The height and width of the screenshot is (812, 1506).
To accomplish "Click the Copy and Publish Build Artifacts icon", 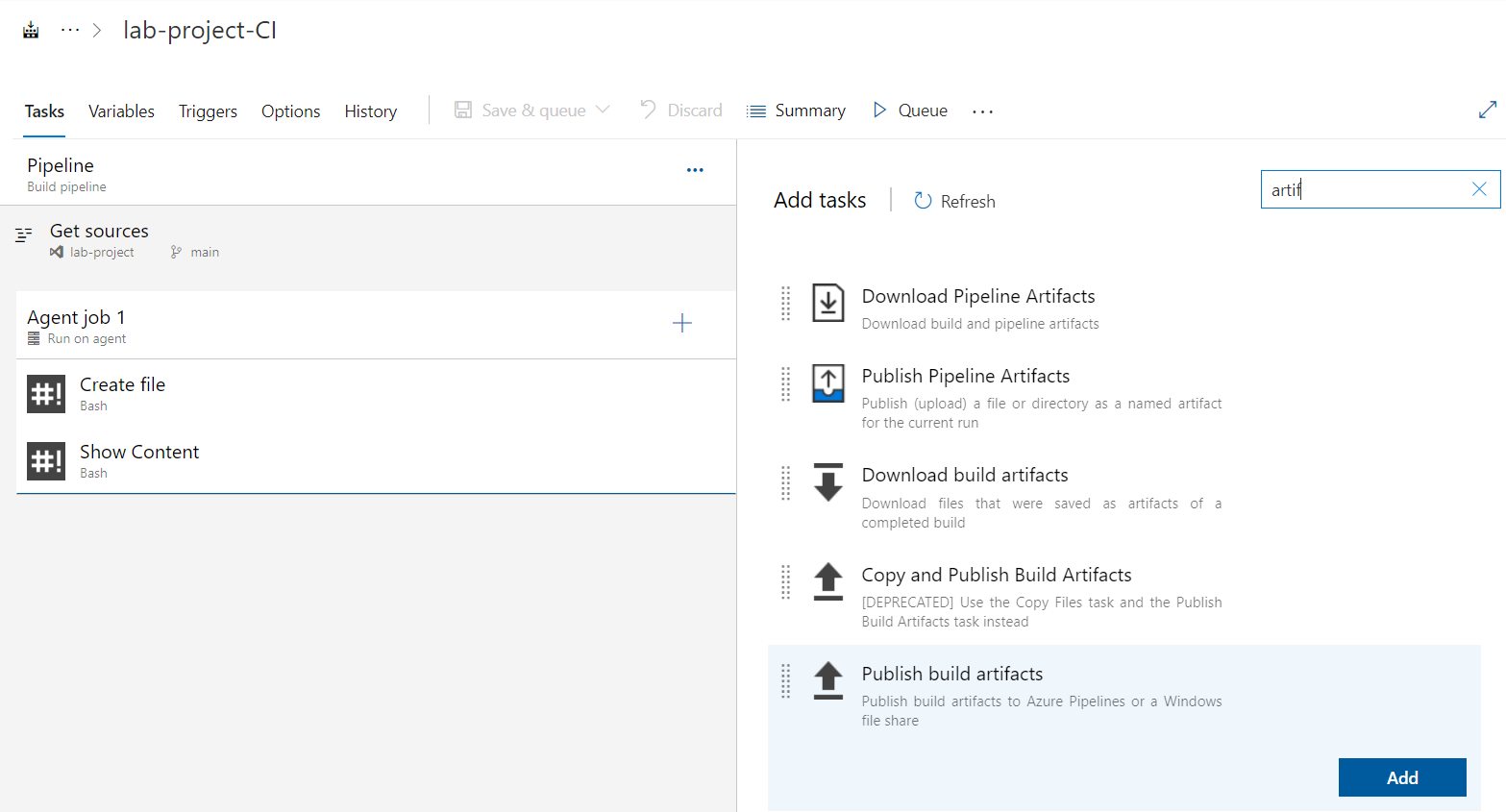I will point(828,581).
